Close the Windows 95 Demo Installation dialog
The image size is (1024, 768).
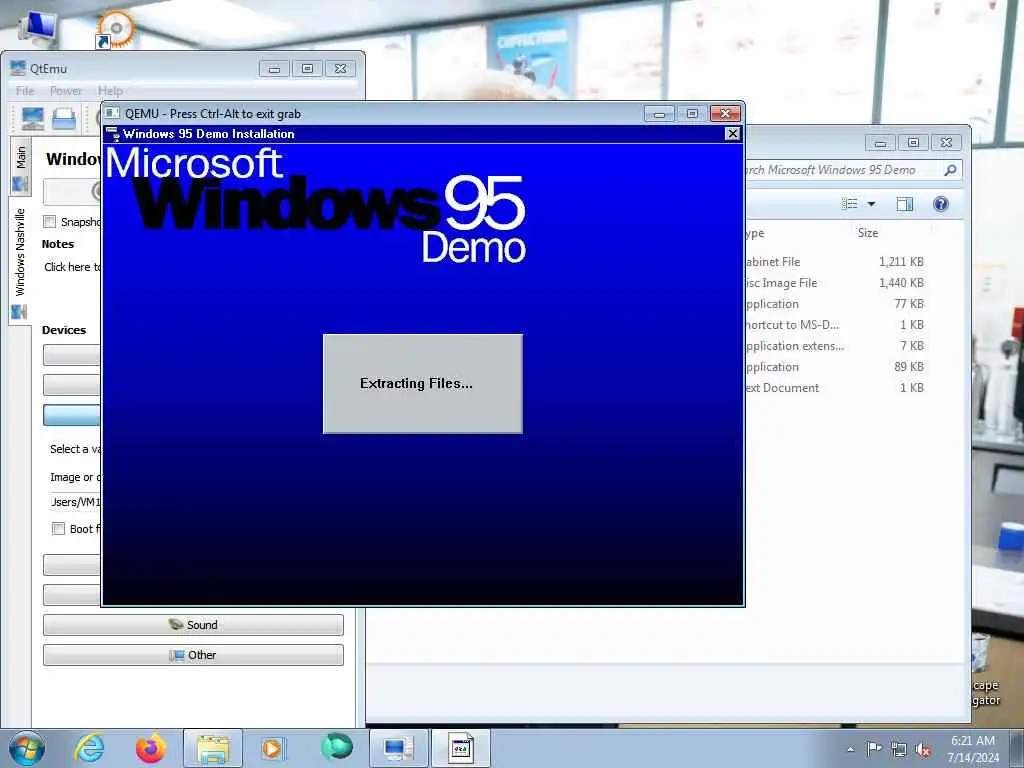[x=732, y=134]
